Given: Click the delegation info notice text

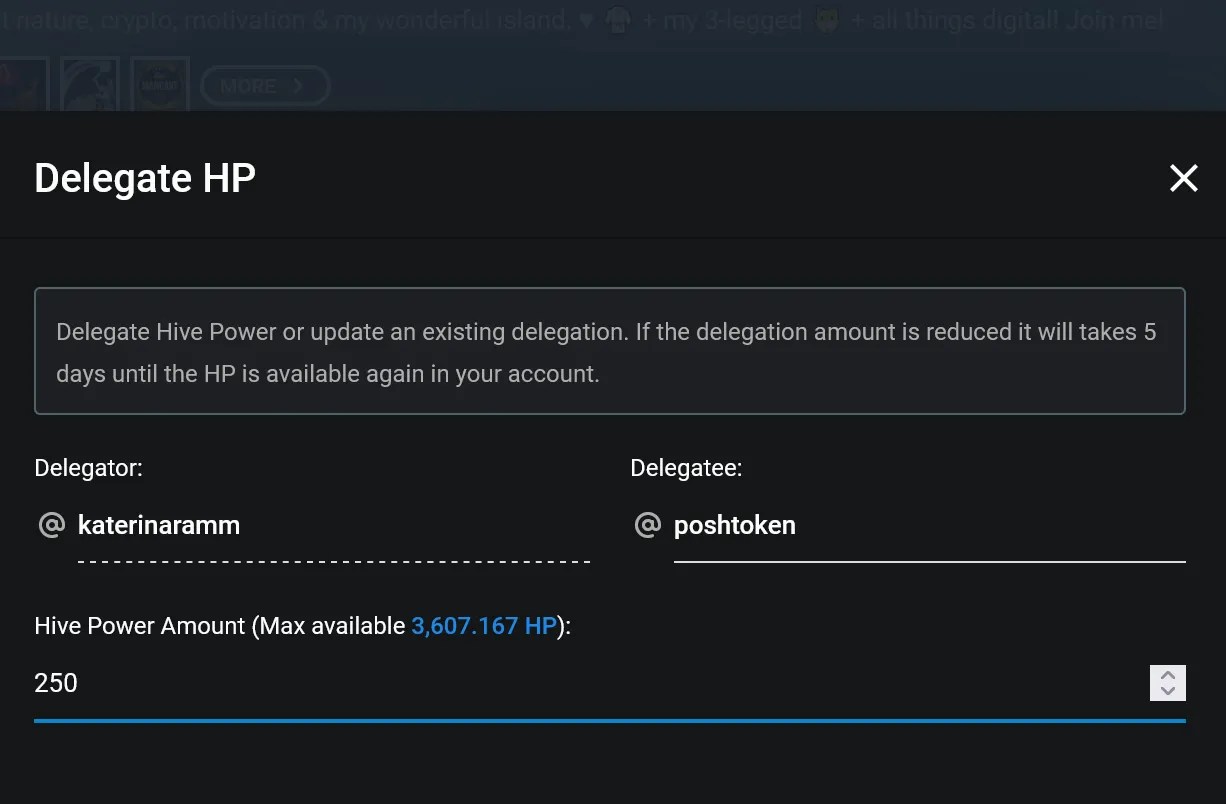Looking at the screenshot, I should 606,353.
